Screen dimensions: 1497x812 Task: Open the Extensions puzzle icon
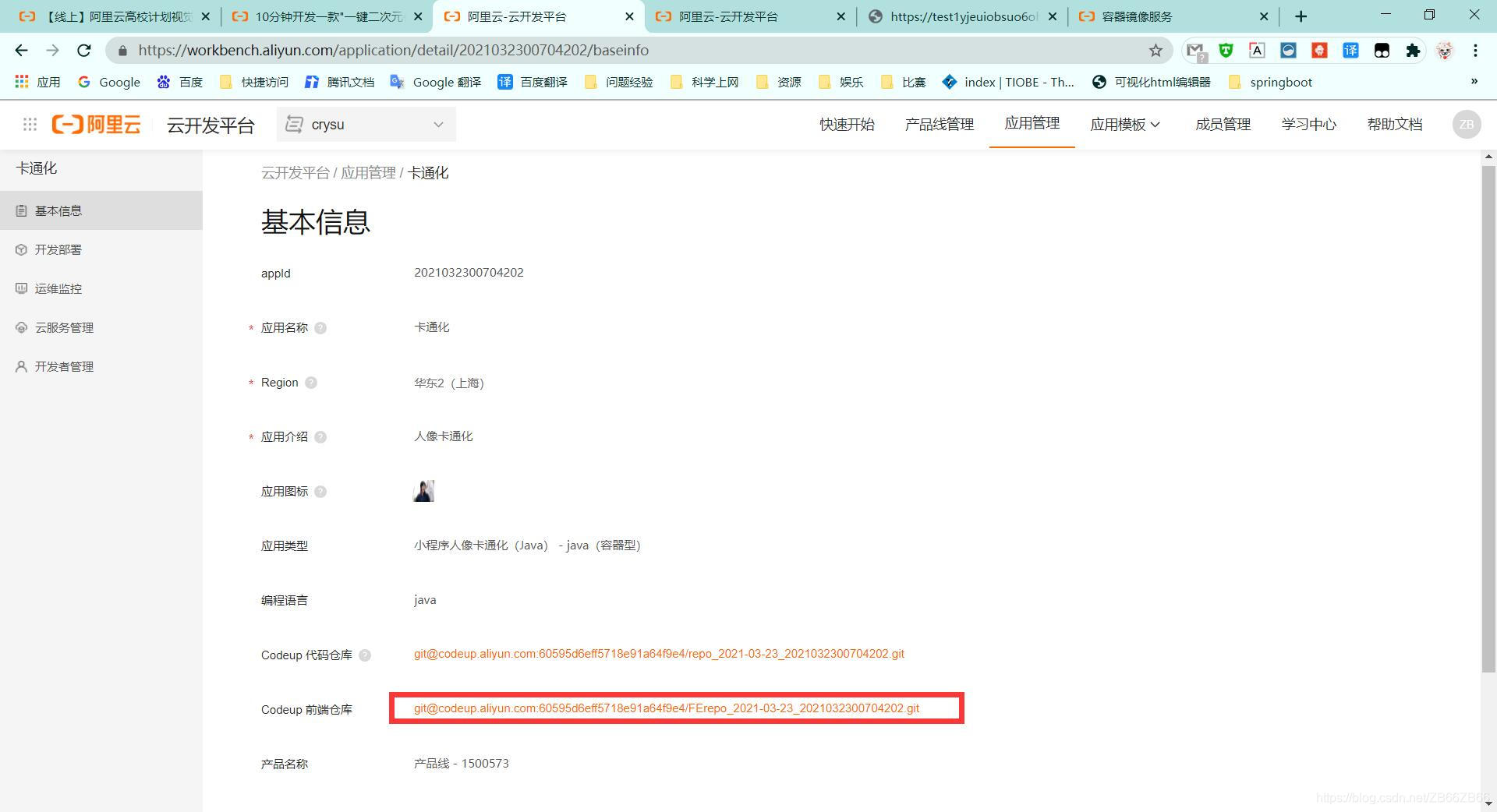tap(1413, 50)
